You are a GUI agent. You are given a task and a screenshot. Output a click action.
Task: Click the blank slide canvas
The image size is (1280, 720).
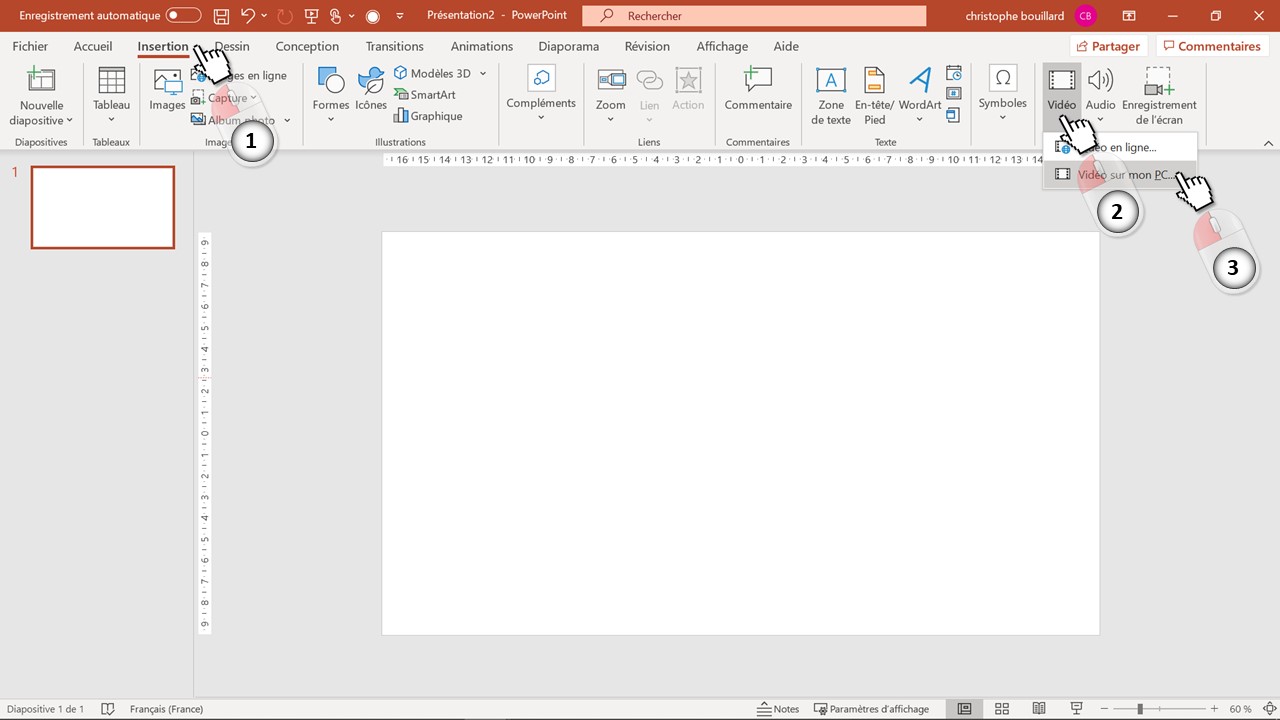coord(740,433)
